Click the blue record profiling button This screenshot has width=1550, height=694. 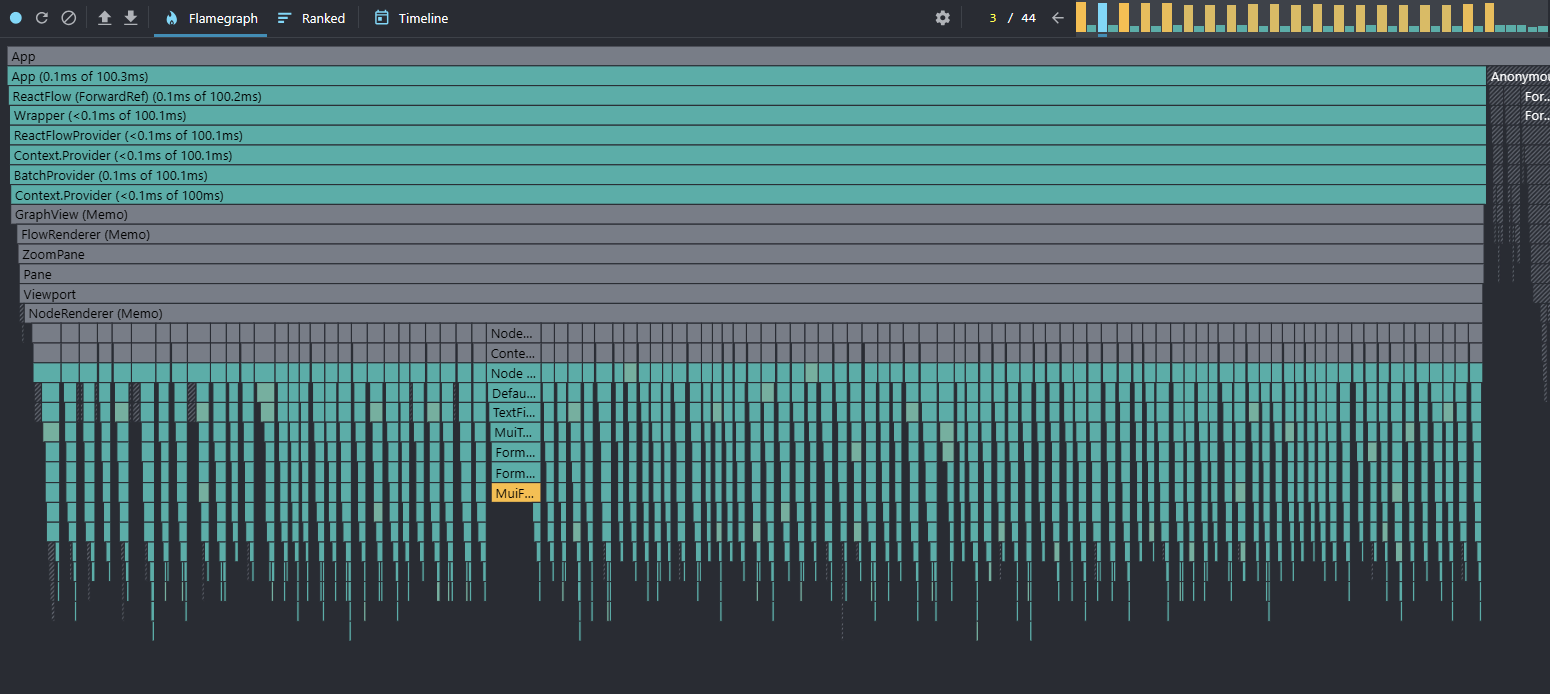16,18
